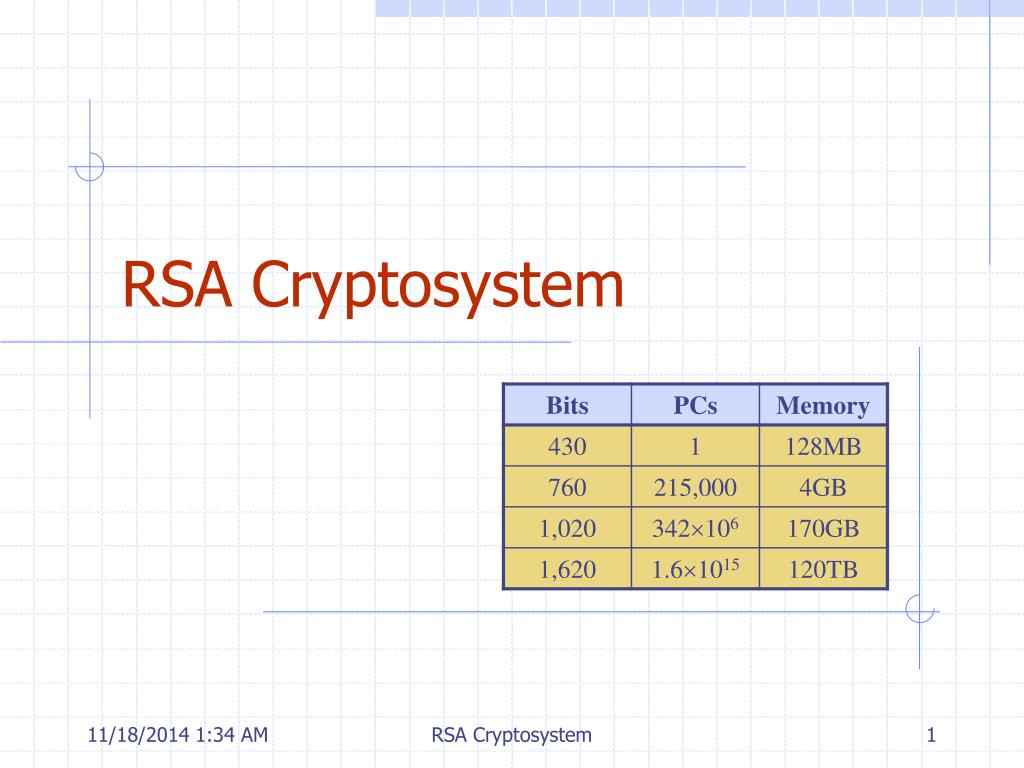This screenshot has height=768, width=1024.
Task: Click the slide number 1 in footer
Action: [931, 735]
